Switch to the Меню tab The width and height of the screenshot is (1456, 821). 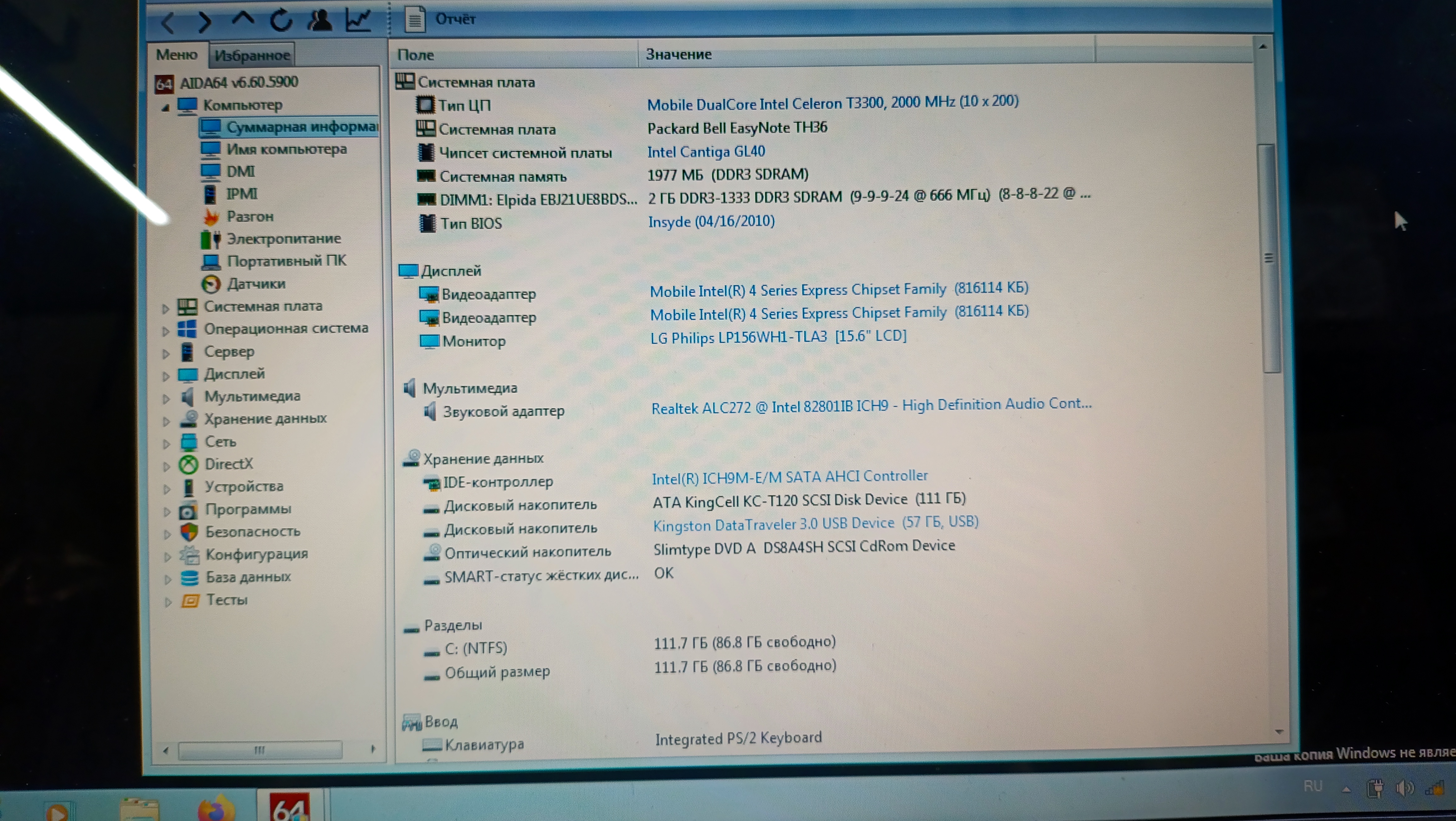pyautogui.click(x=177, y=55)
